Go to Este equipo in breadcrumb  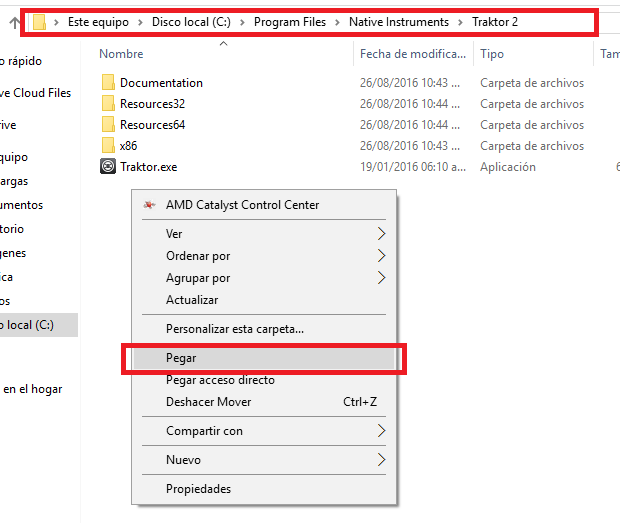98,22
